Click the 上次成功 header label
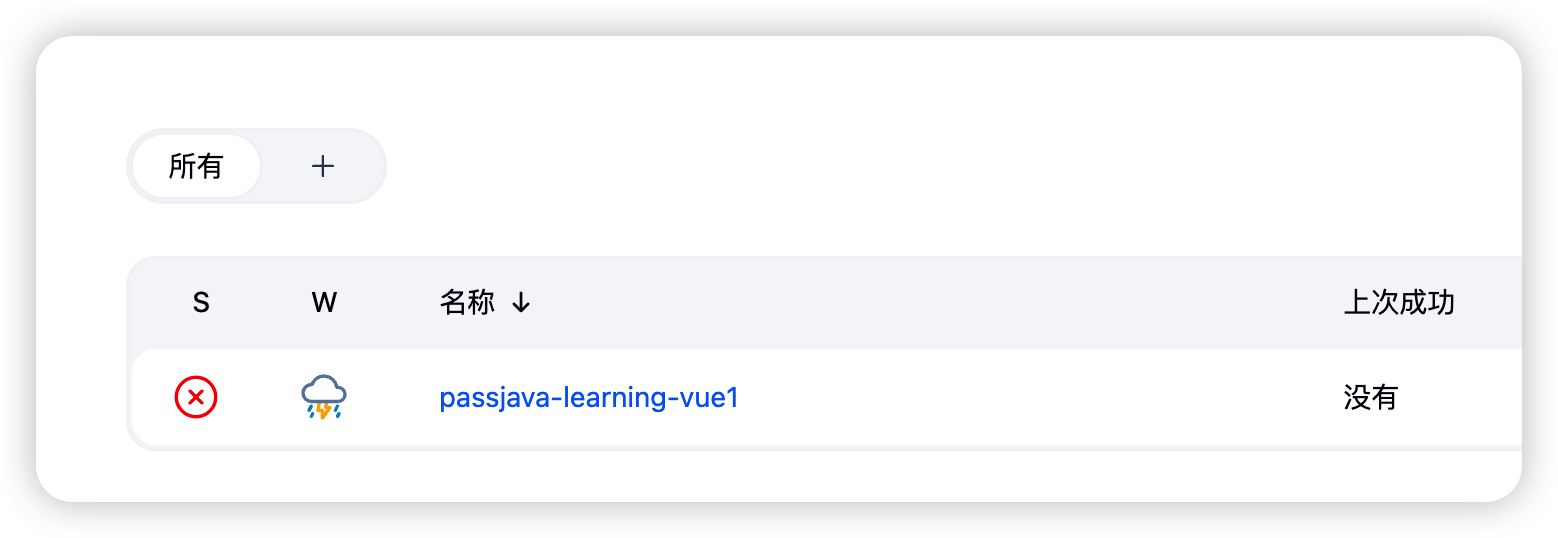This screenshot has width=1558, height=538. tap(1398, 303)
